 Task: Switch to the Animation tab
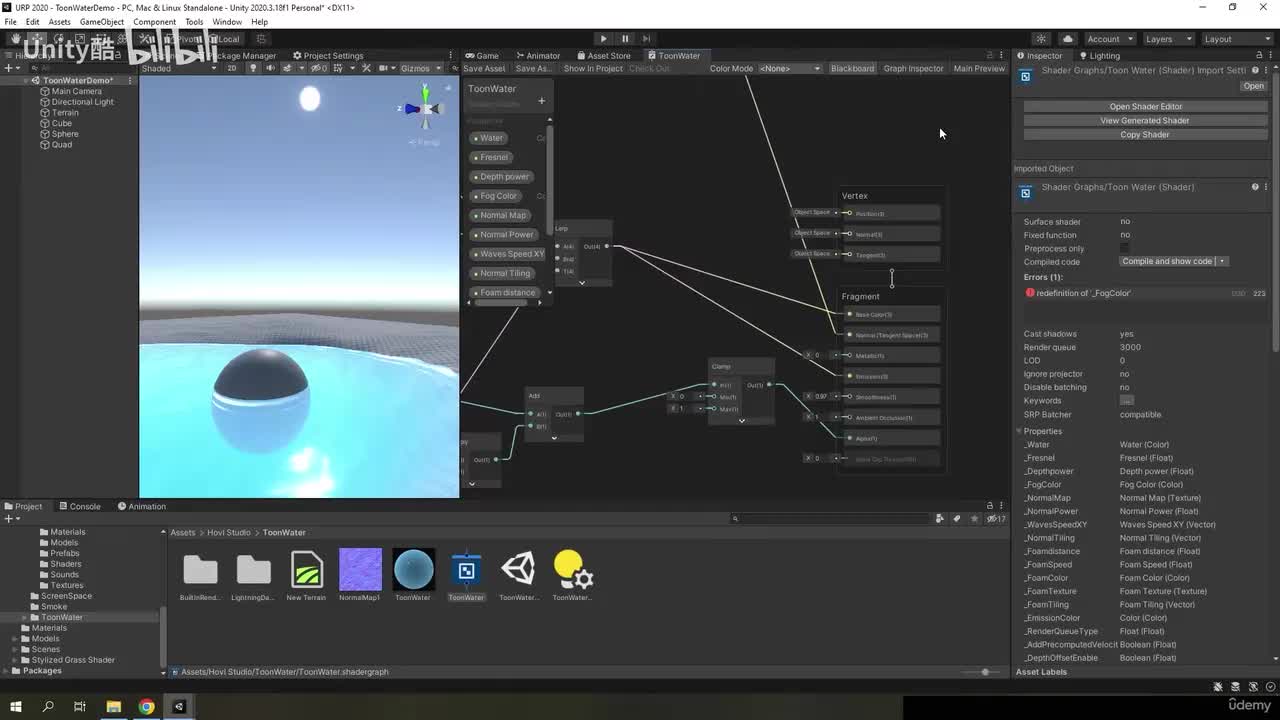pyautogui.click(x=141, y=506)
